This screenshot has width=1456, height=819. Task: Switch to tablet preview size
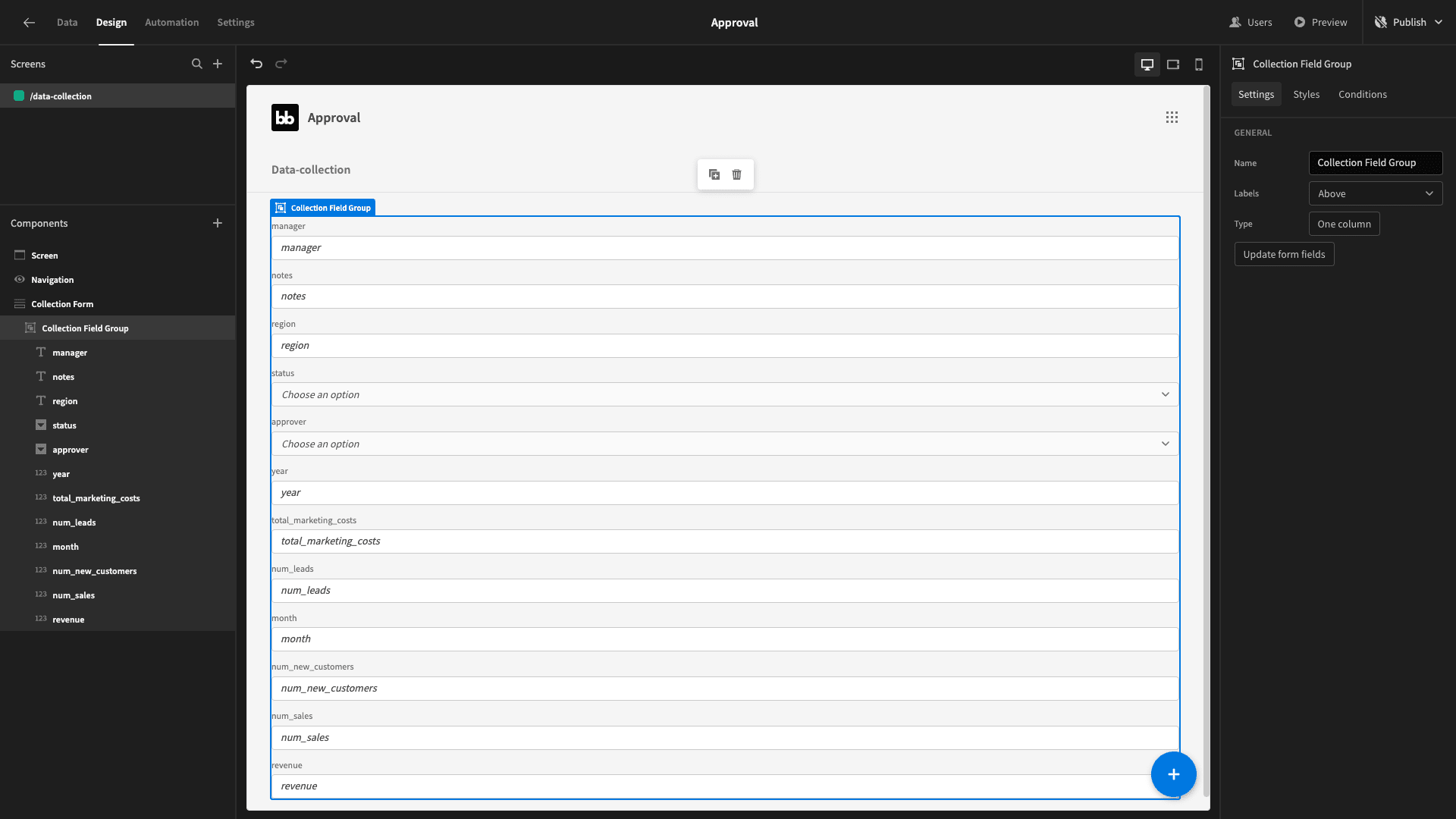coord(1173,64)
